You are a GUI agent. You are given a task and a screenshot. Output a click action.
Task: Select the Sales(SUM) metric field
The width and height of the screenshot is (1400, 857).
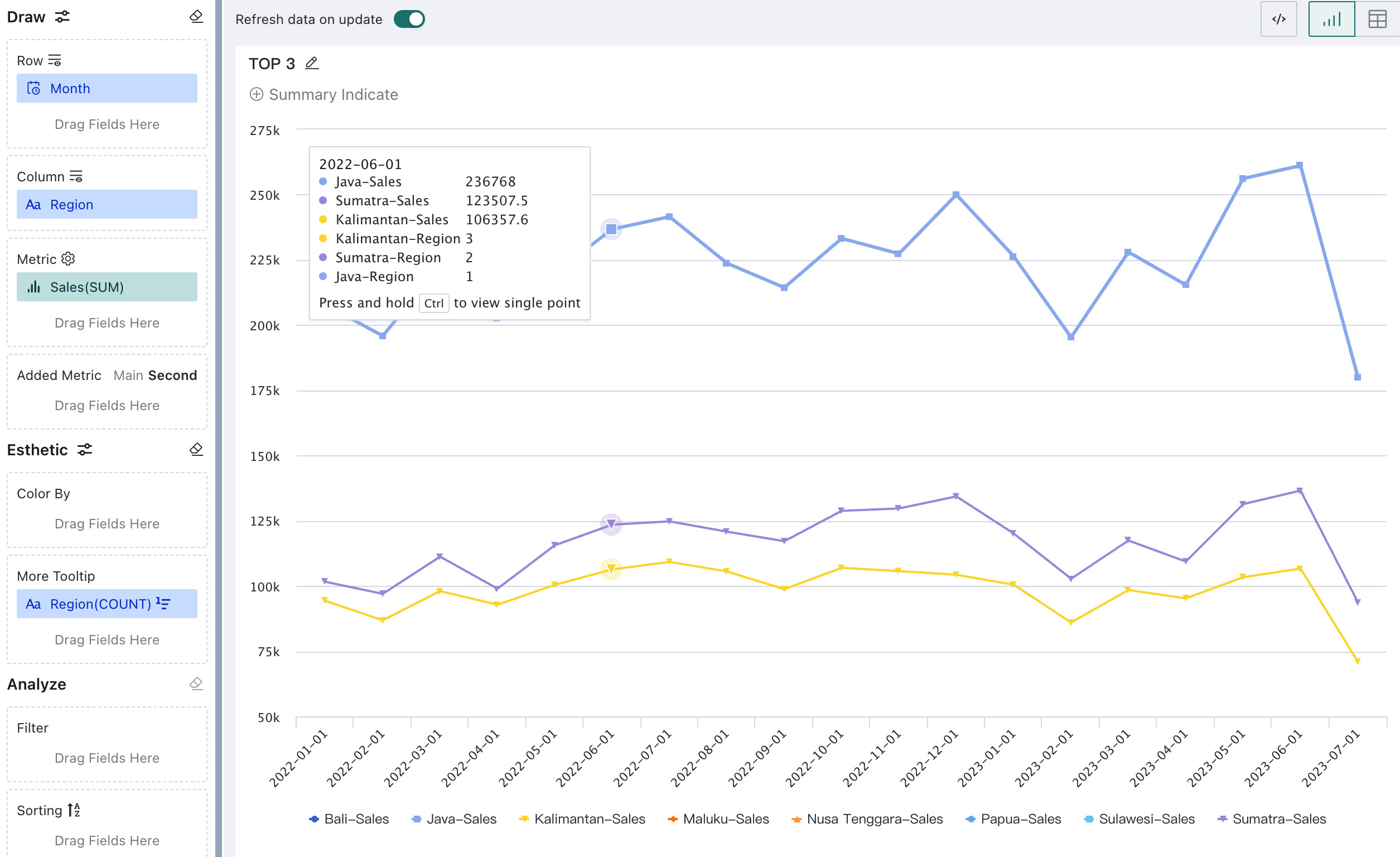(x=107, y=287)
